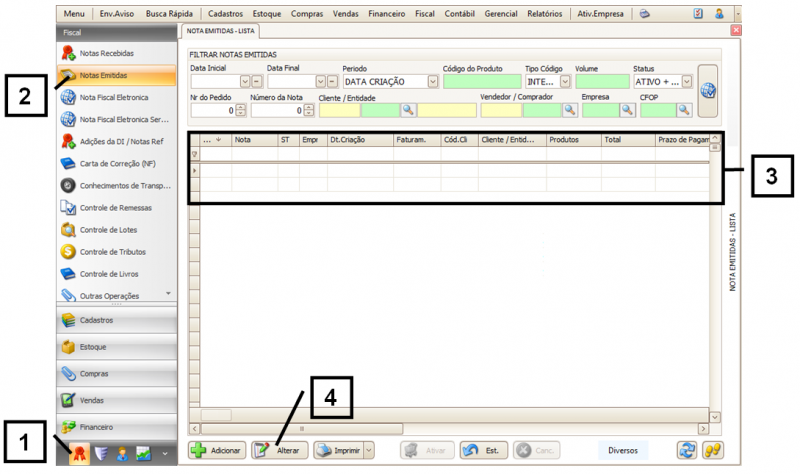Open the Status dropdown
Viewport: 800px width, 474px height.
click(687, 81)
